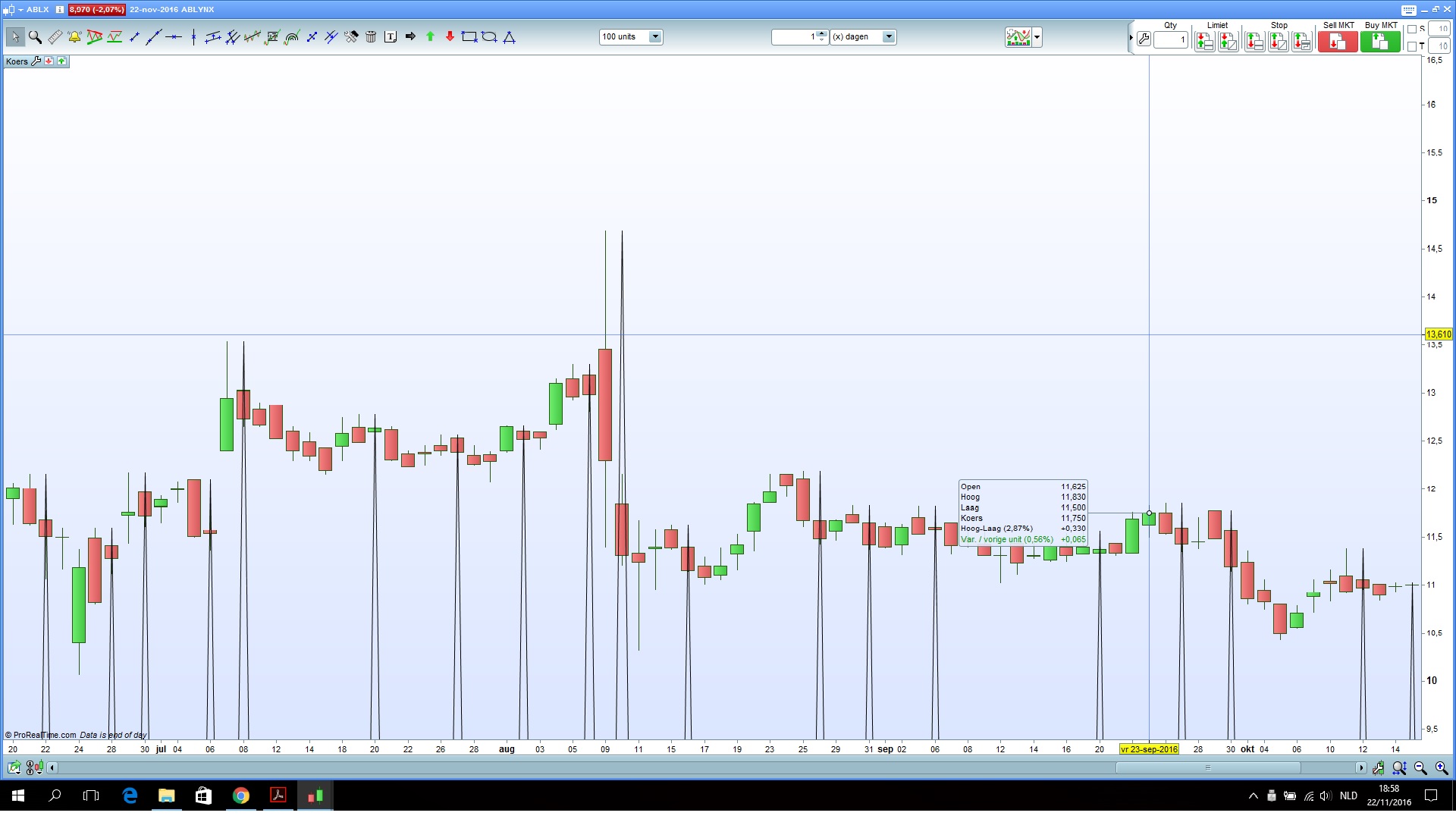Select the rectangle drawing tool

pos(469,37)
